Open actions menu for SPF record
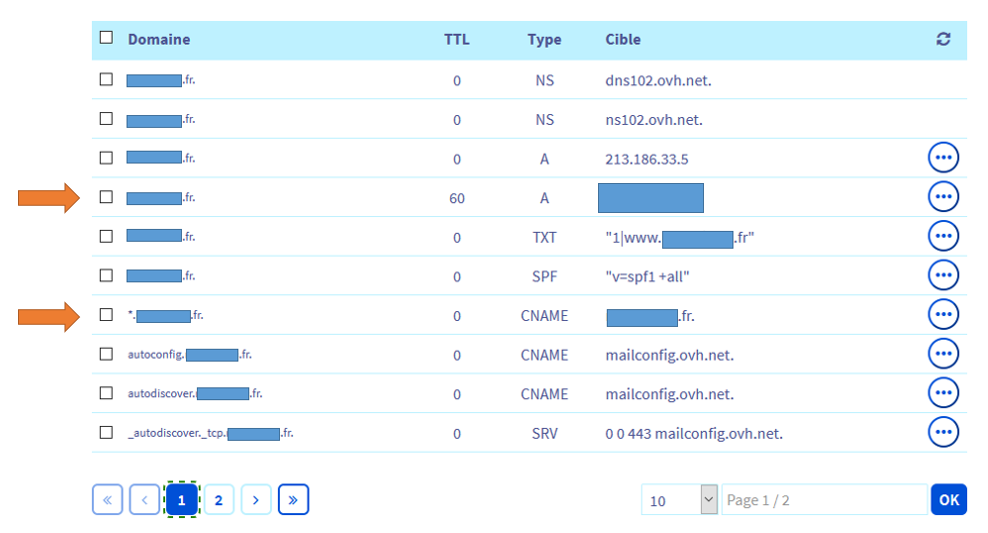Viewport: 988px width, 533px height. (x=943, y=275)
